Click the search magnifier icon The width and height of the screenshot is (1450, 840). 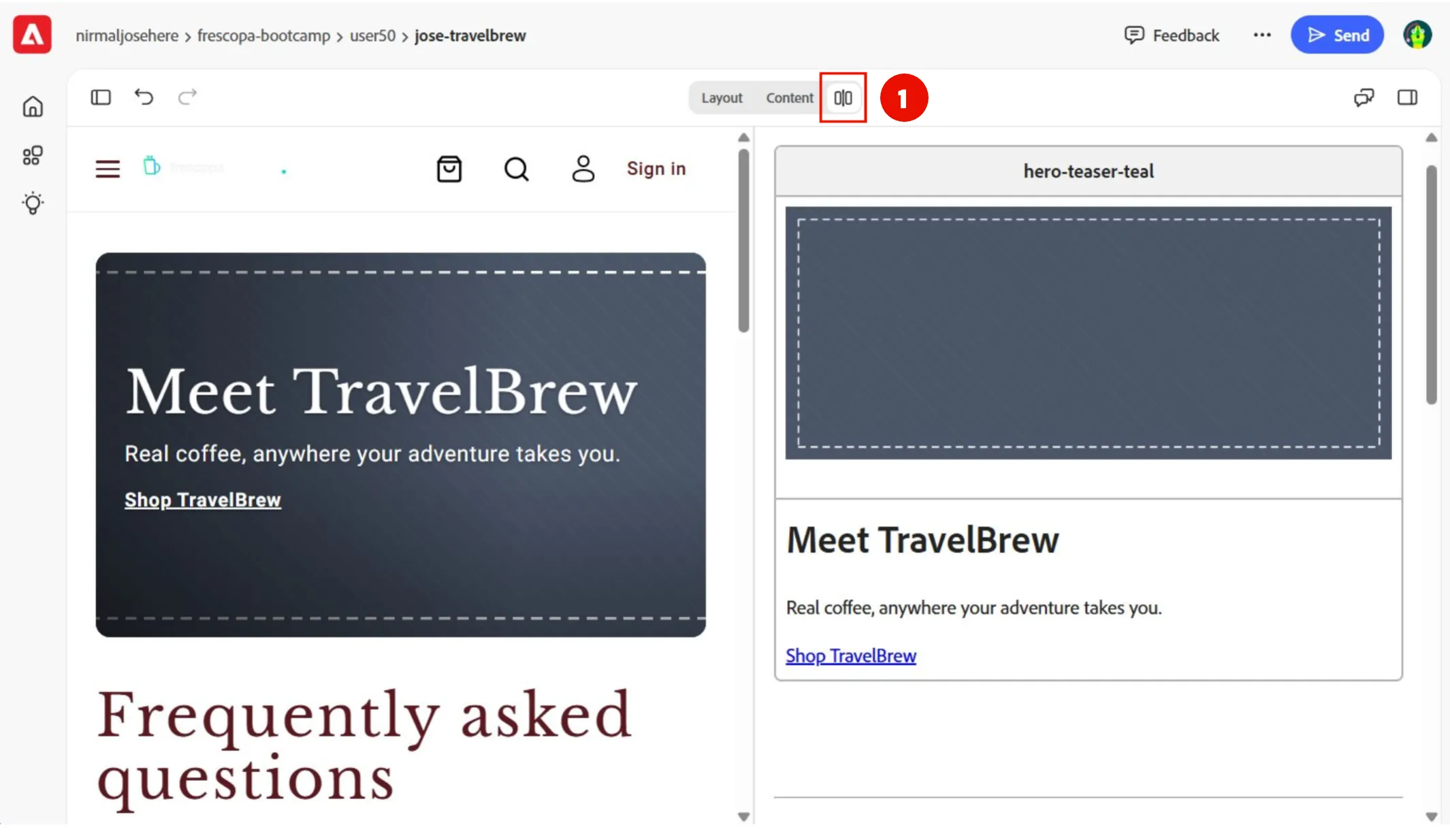point(517,169)
